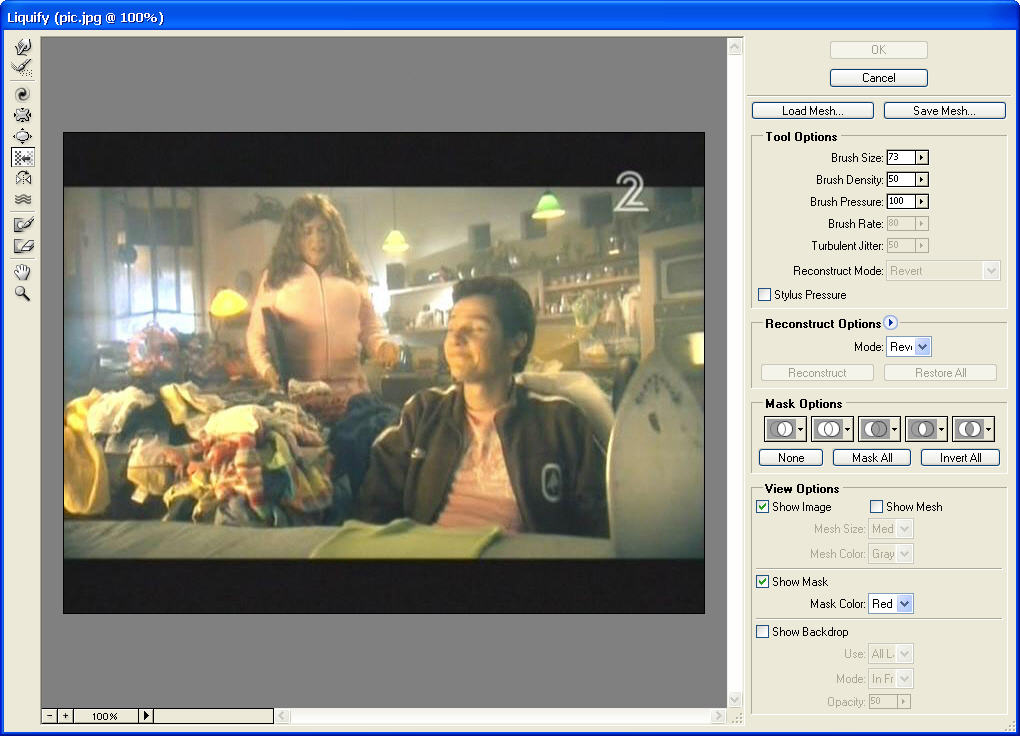Switch to the Hand tool

pos(22,272)
